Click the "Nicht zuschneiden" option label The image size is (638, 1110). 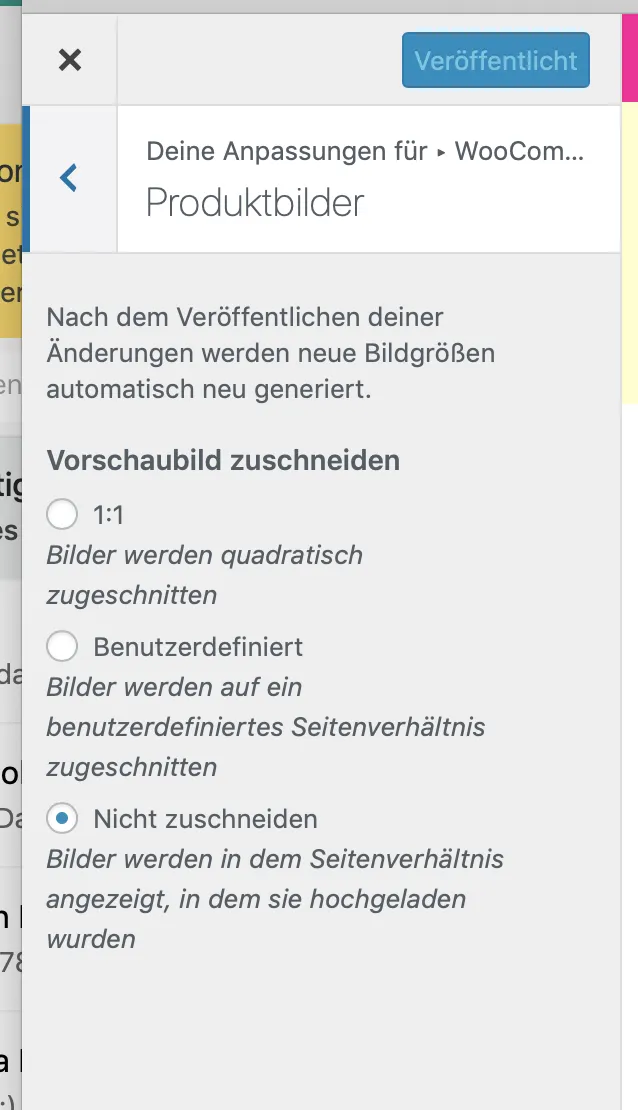[205, 819]
